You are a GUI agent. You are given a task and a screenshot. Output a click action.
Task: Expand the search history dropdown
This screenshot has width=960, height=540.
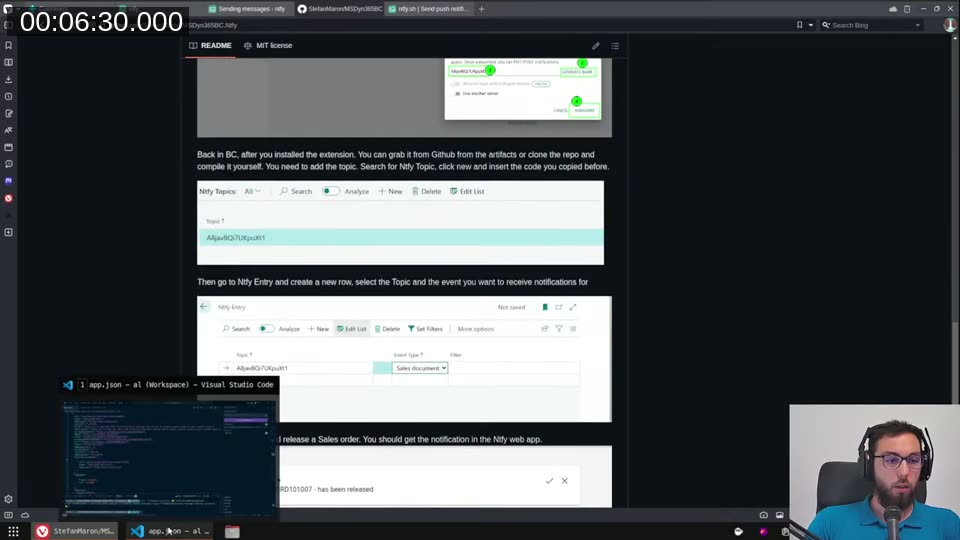(x=917, y=25)
